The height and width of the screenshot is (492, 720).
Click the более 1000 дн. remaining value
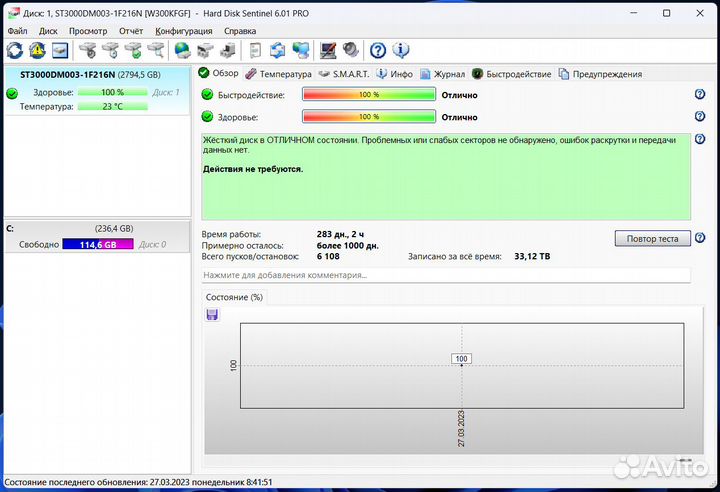point(348,245)
